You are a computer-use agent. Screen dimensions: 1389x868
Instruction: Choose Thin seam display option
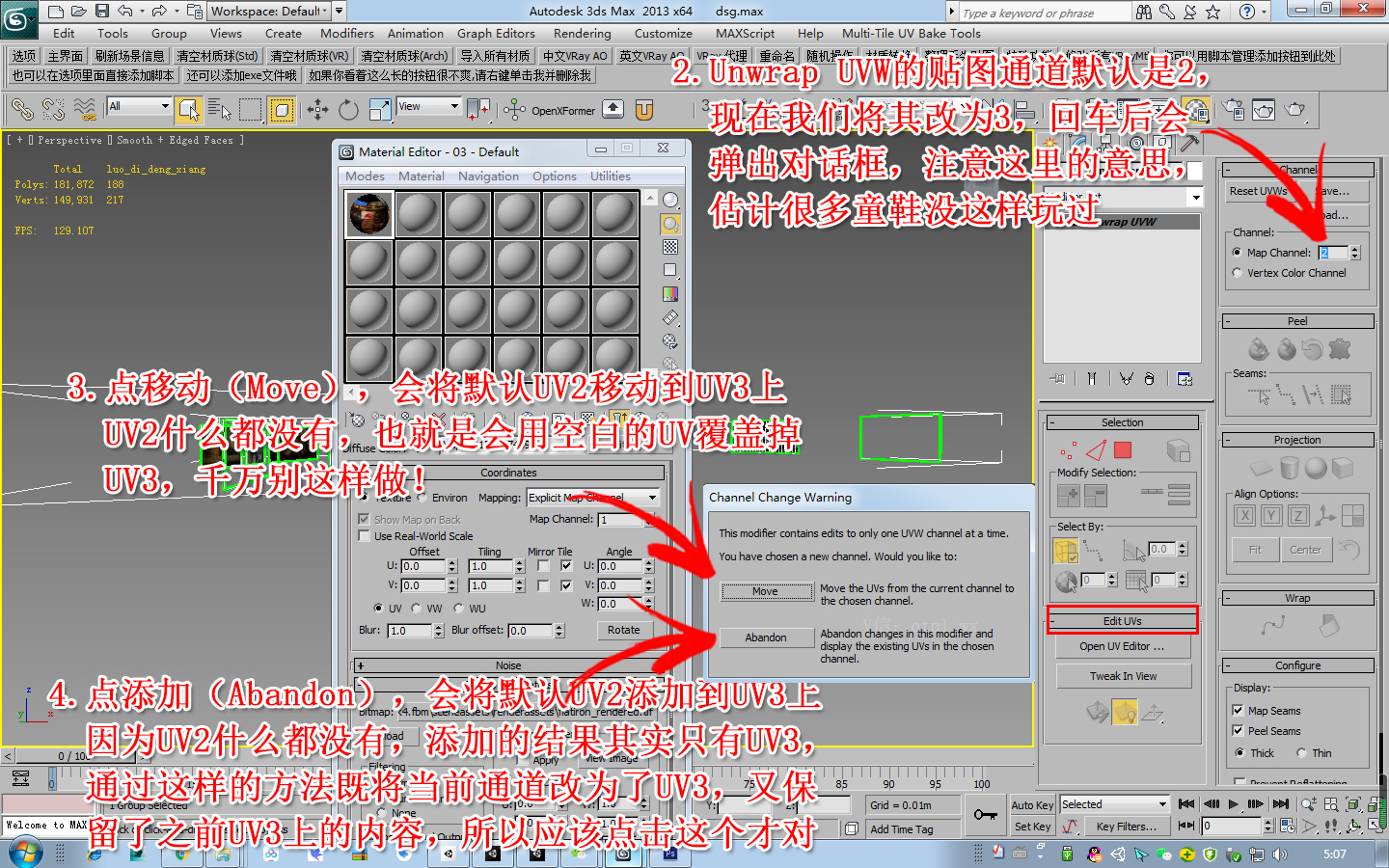1302,753
